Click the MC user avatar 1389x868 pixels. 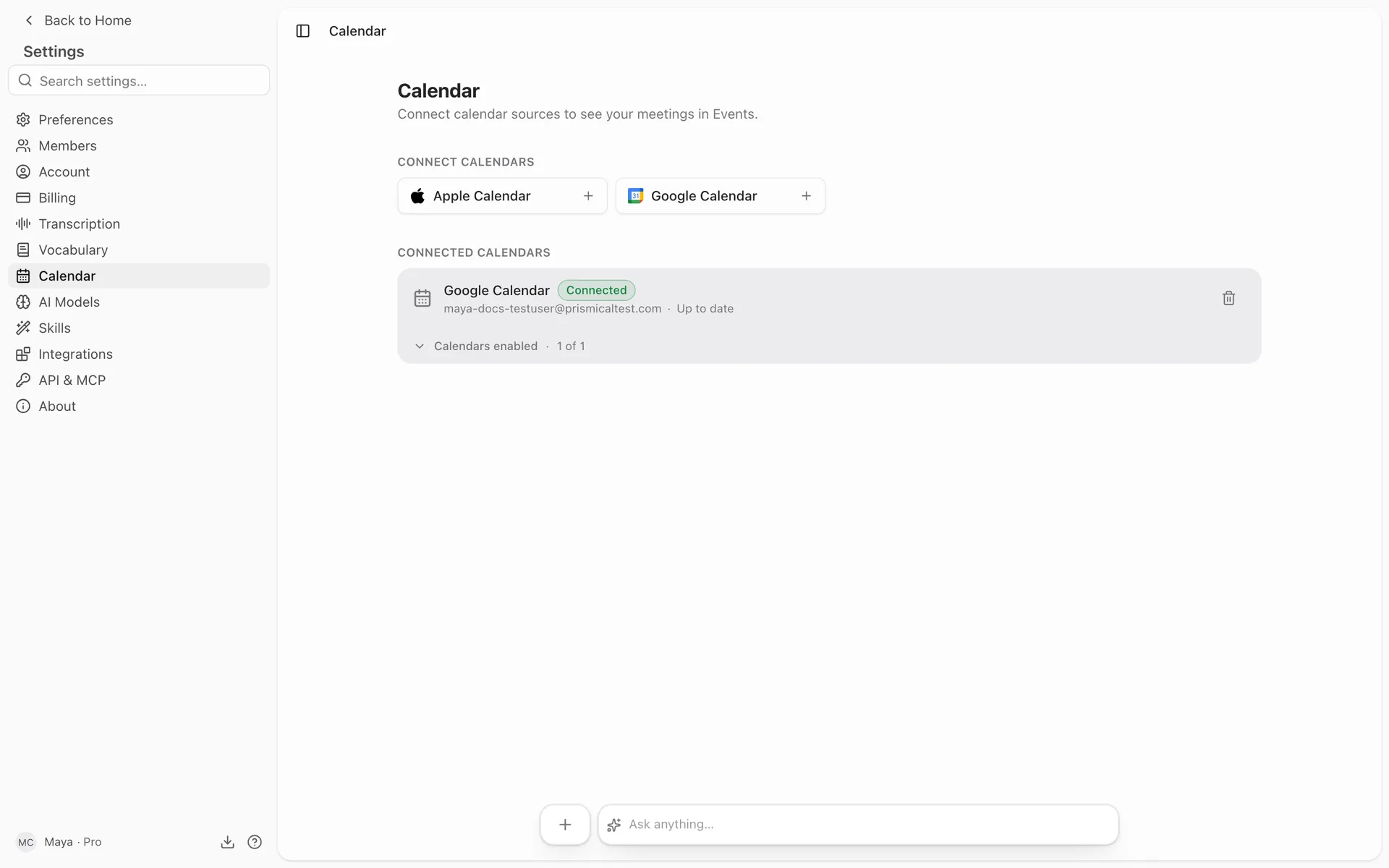point(26,842)
